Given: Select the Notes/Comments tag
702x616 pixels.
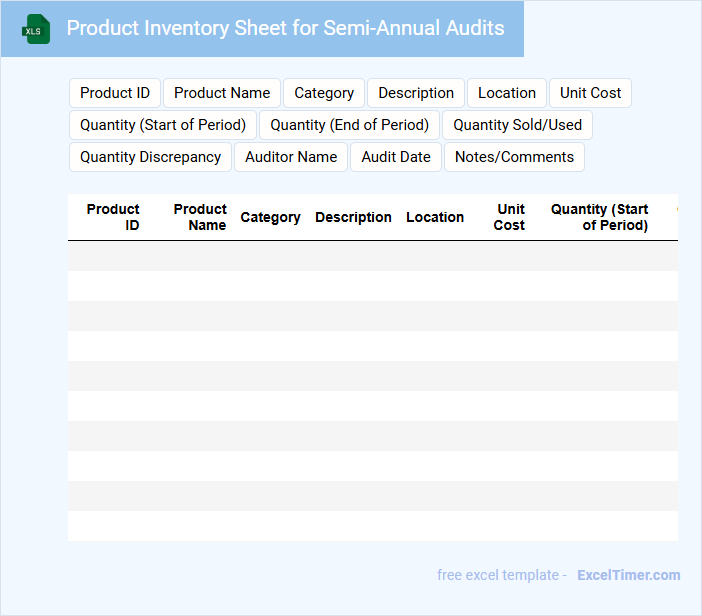Looking at the screenshot, I should tap(514, 157).
